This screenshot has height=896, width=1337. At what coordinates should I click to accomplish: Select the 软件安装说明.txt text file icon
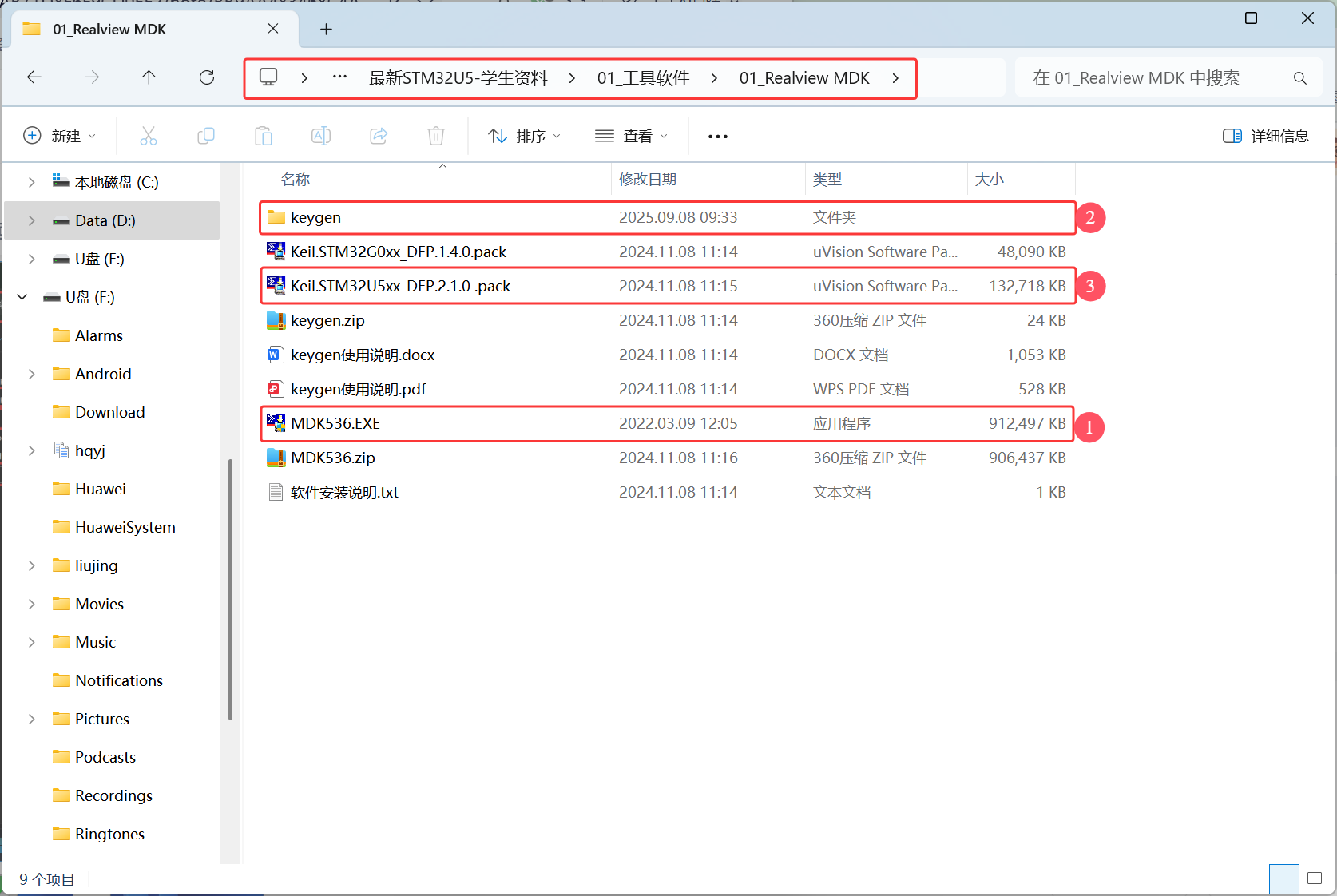(x=276, y=492)
